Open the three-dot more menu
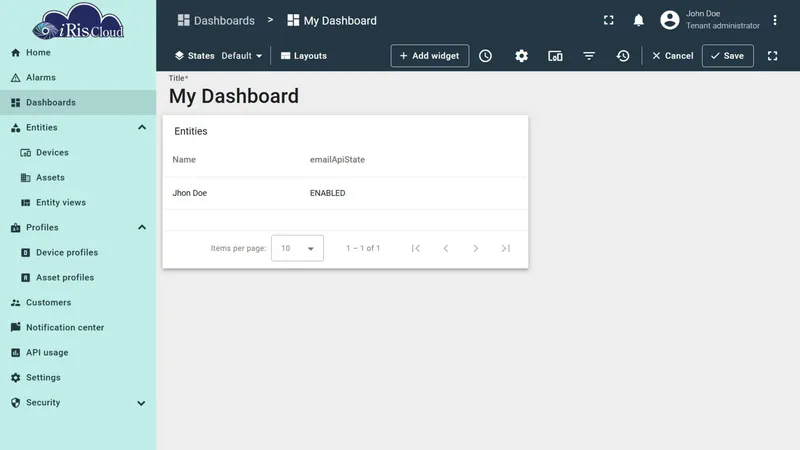The image size is (800, 450). pyautogui.click(x=774, y=20)
